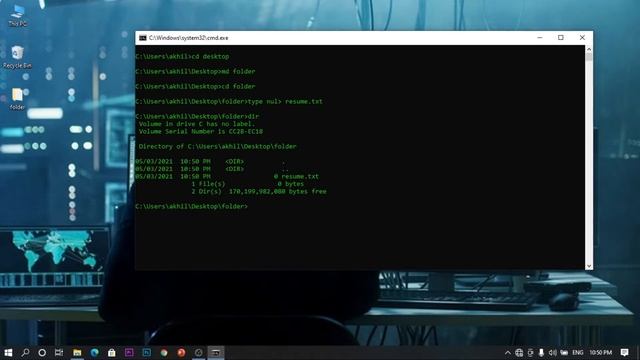
Task: Click the resume.txt entry in dir listing
Action: point(227,176)
